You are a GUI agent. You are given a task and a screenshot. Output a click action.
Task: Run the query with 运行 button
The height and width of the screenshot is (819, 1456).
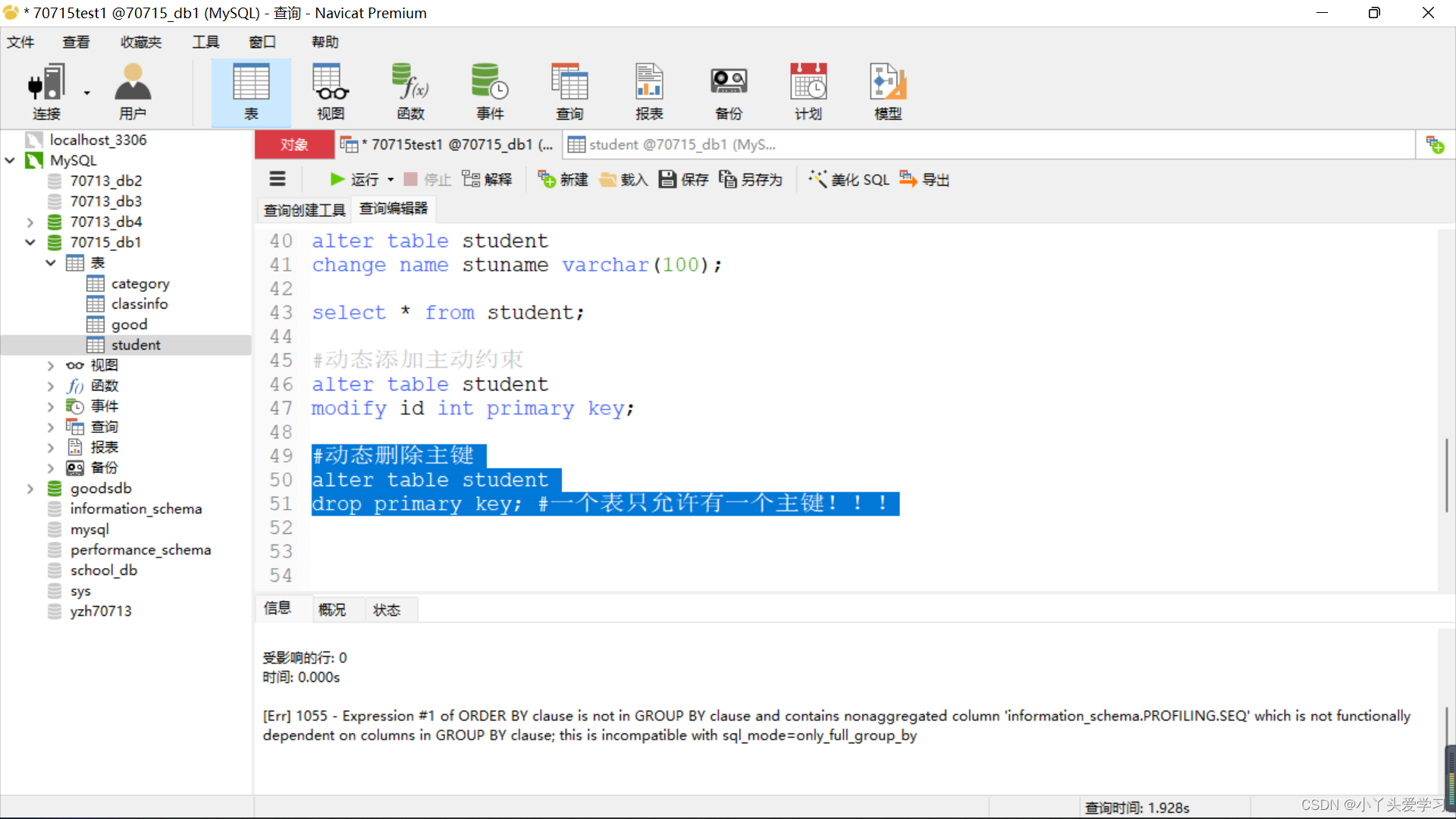354,180
